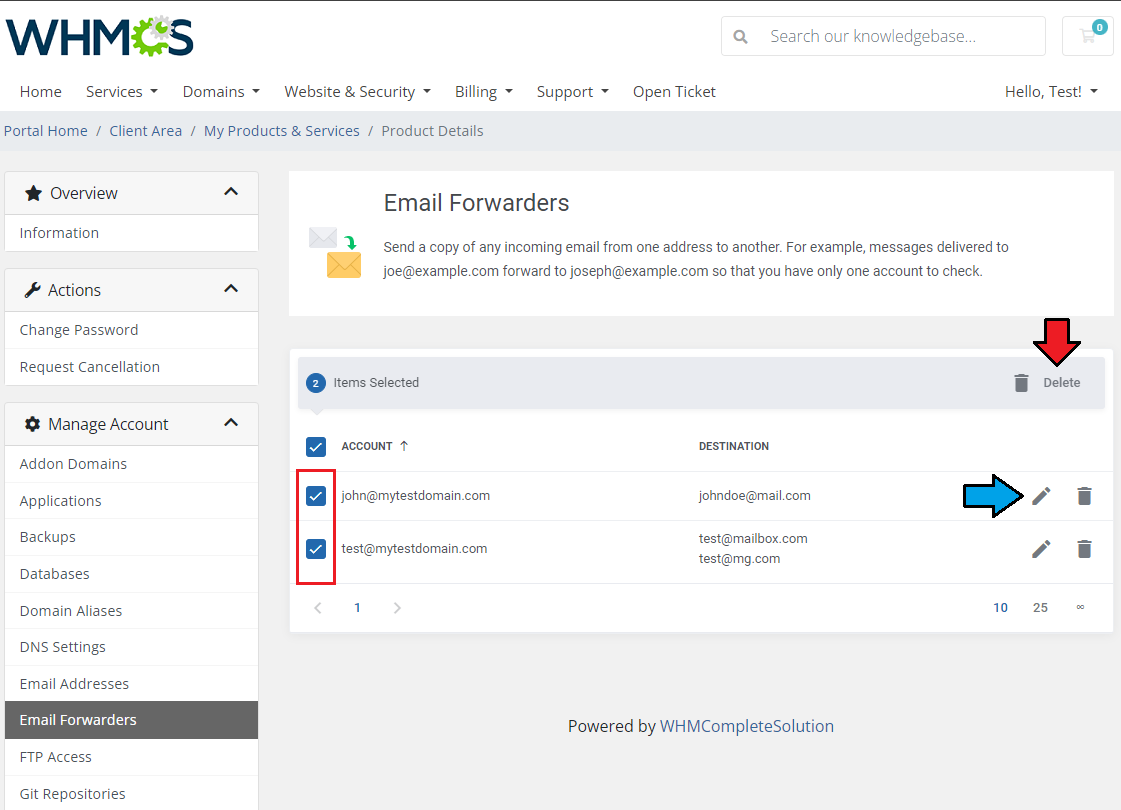Open Information in sidebar
This screenshot has height=810, width=1121.
click(x=132, y=233)
